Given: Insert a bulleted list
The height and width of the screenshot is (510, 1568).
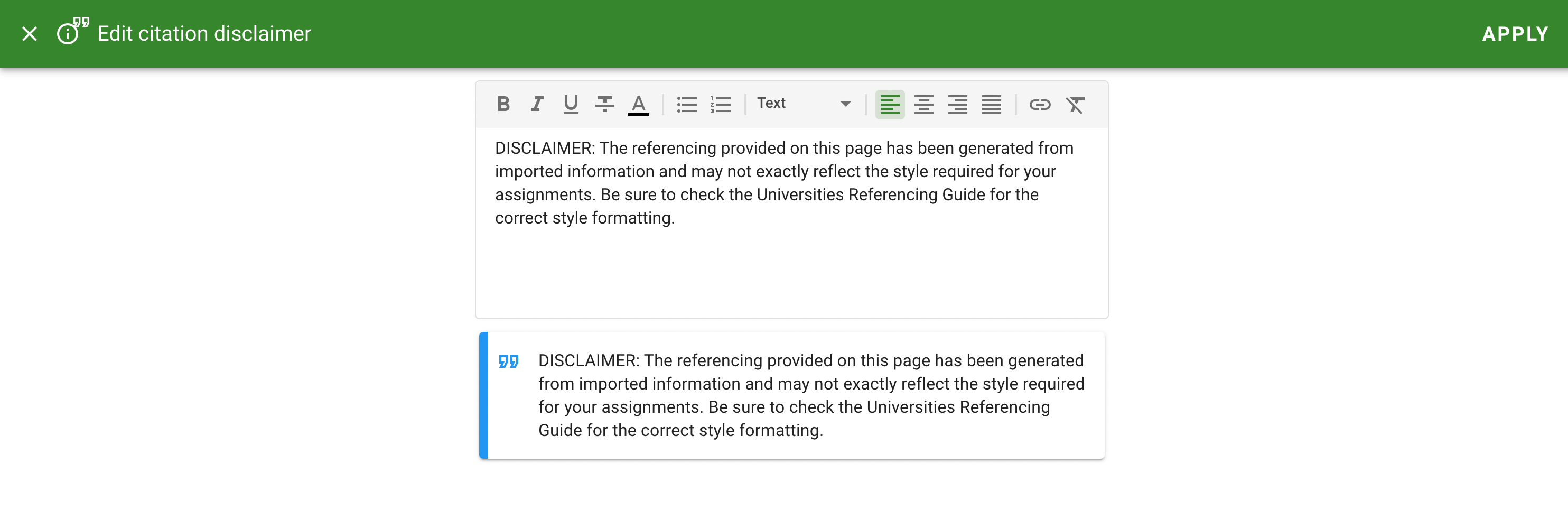Looking at the screenshot, I should coord(687,104).
